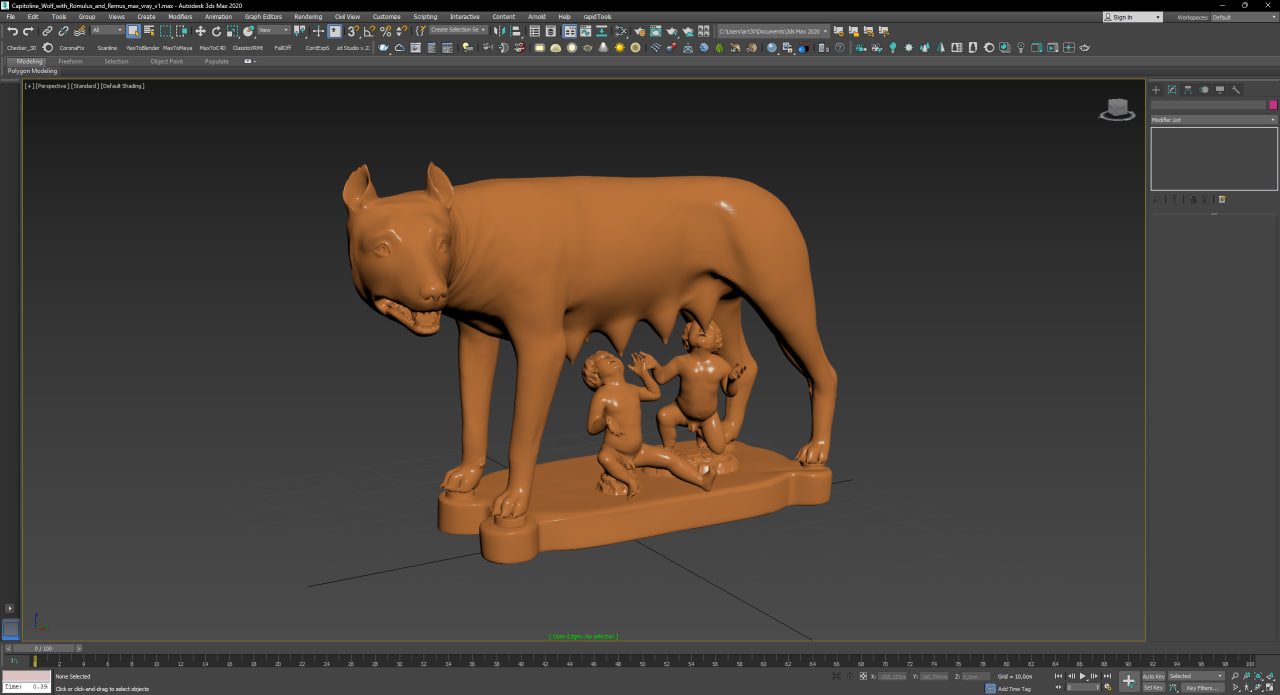Viewport: 1280px width, 695px height.
Task: Open the Motion tab in command panel
Action: 1204,89
